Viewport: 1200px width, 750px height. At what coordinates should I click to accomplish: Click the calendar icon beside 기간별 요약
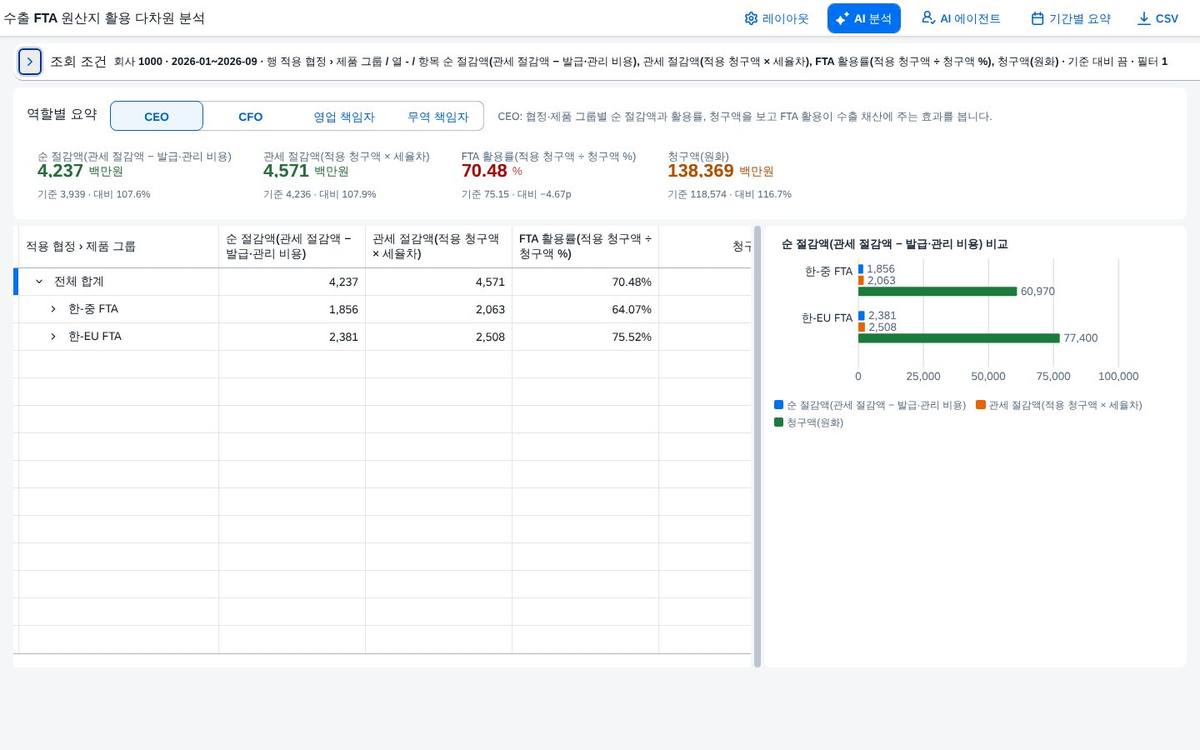click(x=1037, y=18)
